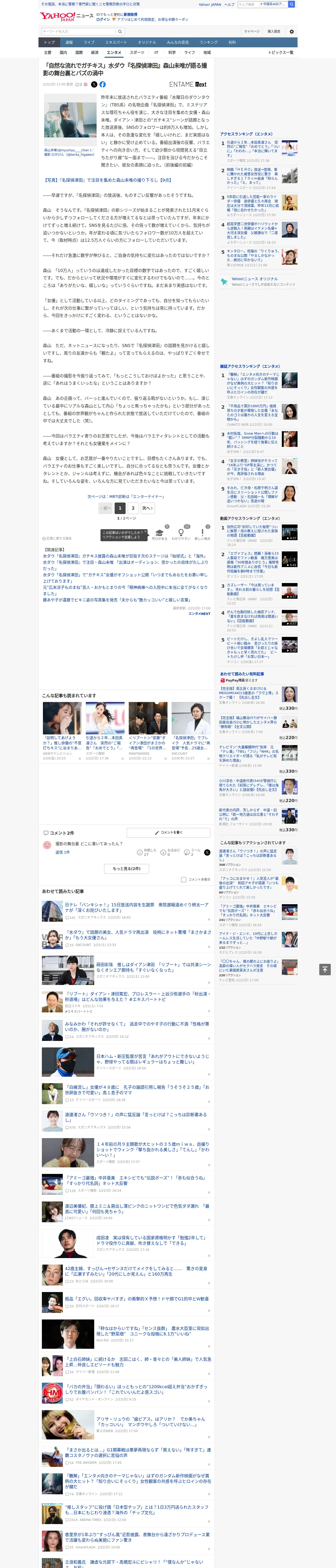Share article on X icon under headline

pyautogui.click(x=94, y=85)
